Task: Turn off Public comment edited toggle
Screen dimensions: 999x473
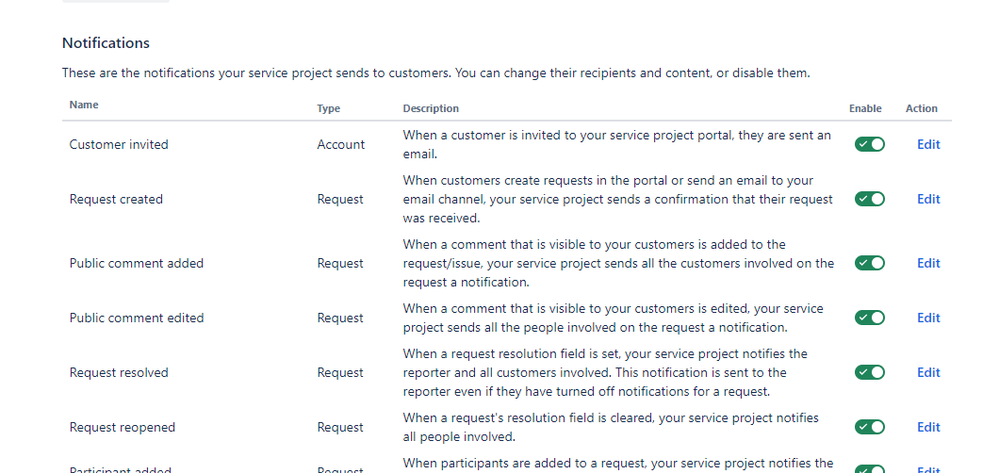Action: (869, 318)
